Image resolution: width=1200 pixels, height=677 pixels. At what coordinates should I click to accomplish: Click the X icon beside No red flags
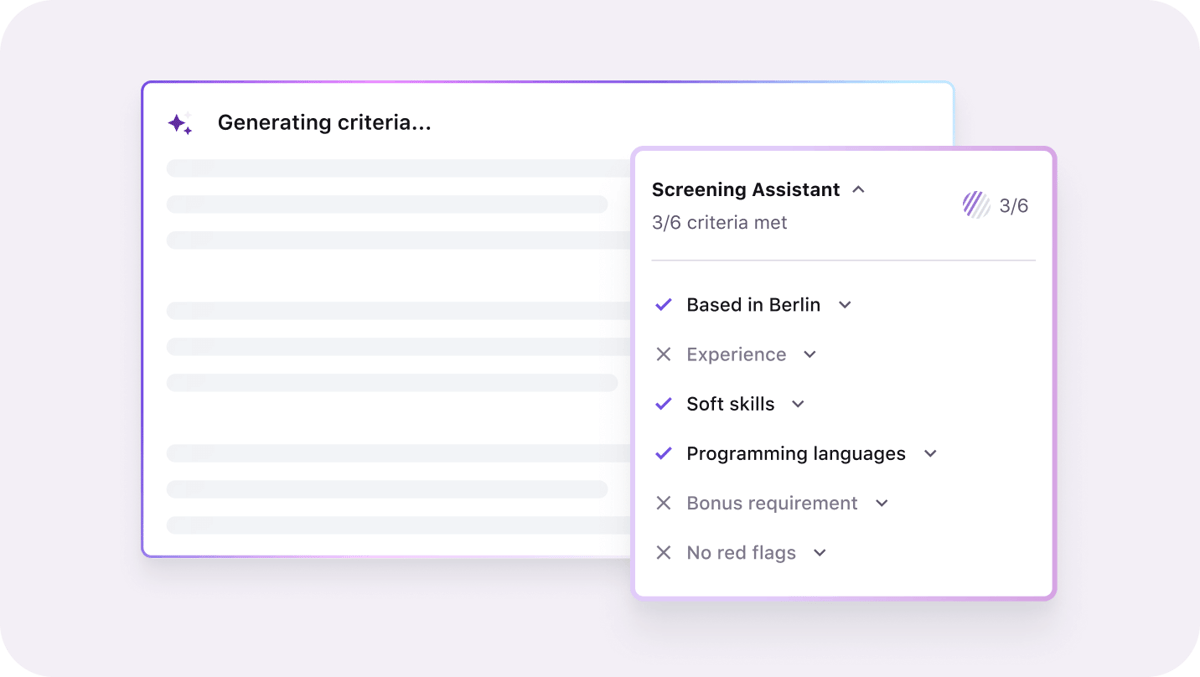(663, 553)
